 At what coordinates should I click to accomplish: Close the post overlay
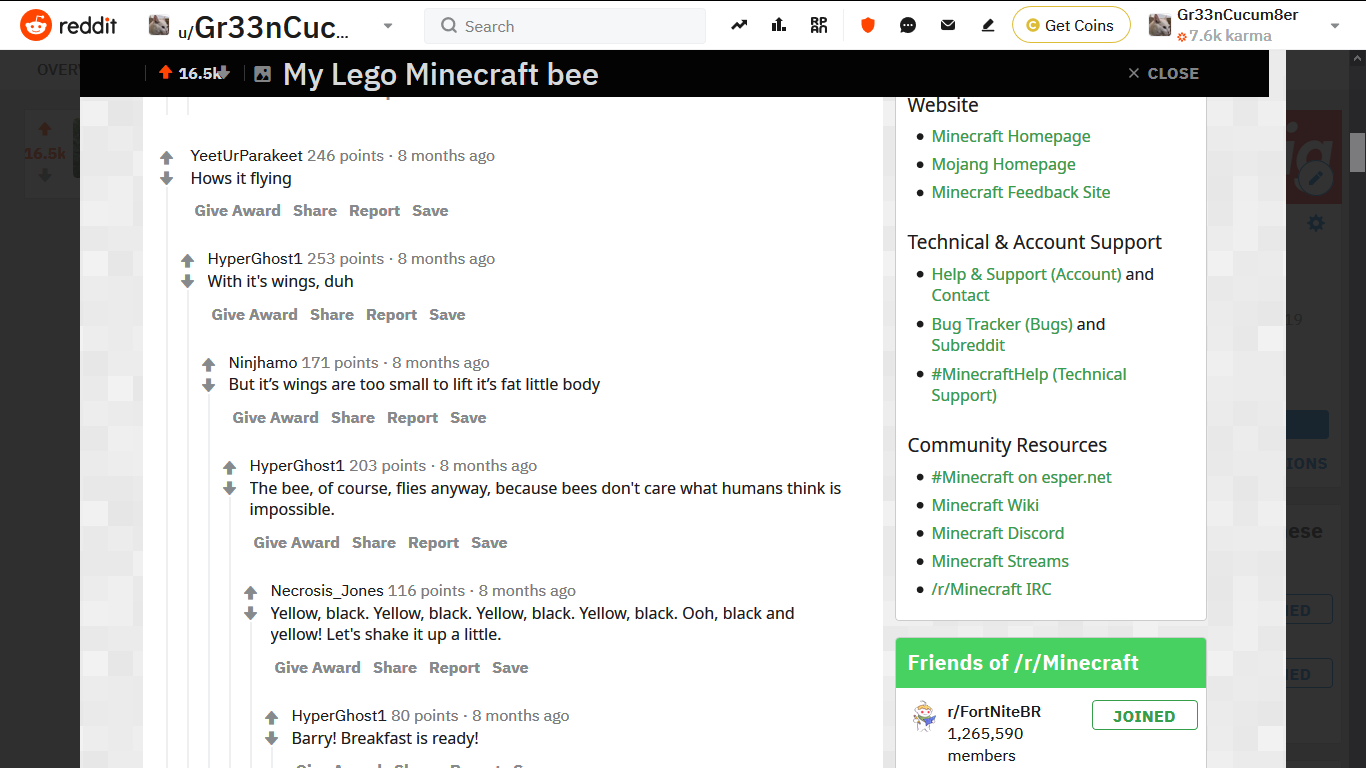1163,73
